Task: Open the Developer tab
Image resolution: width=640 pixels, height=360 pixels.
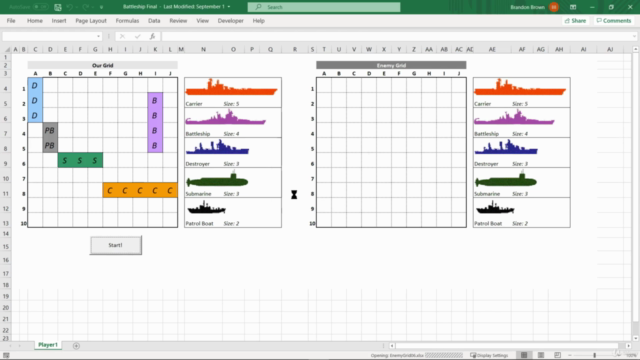Action: [x=230, y=20]
